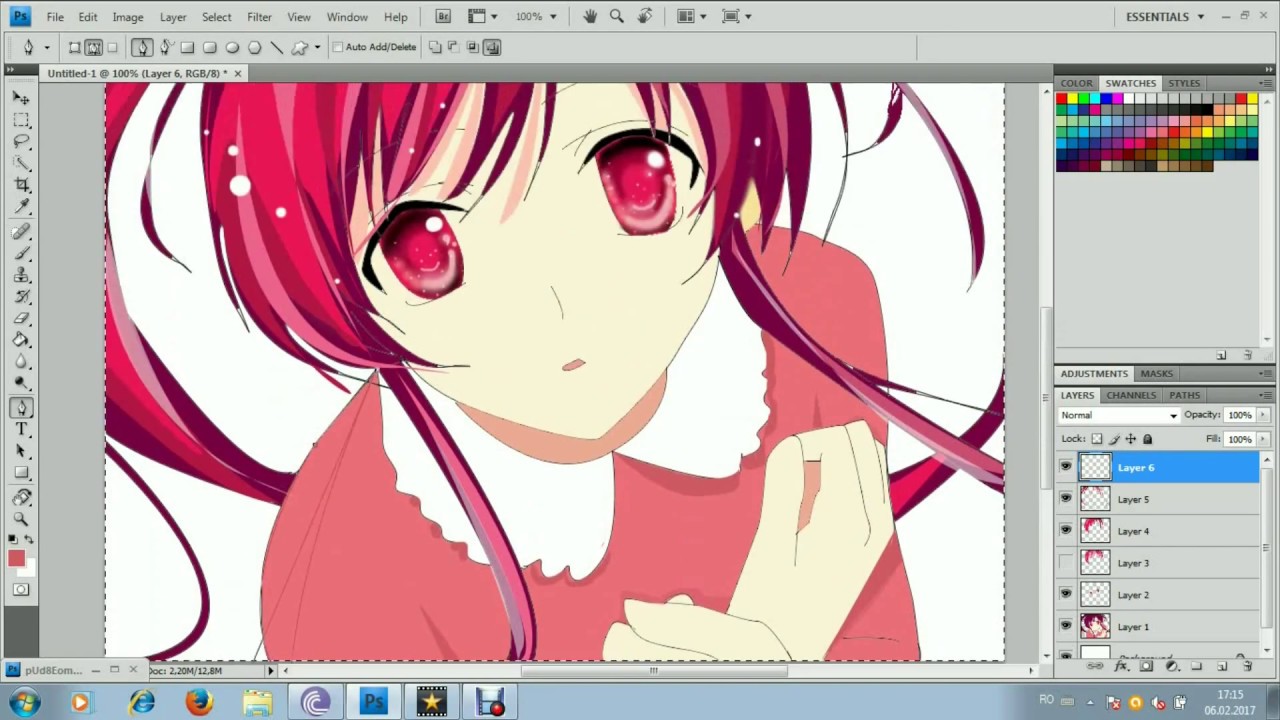This screenshot has height=720, width=1280.
Task: Select the Type tool
Action: tap(21, 430)
